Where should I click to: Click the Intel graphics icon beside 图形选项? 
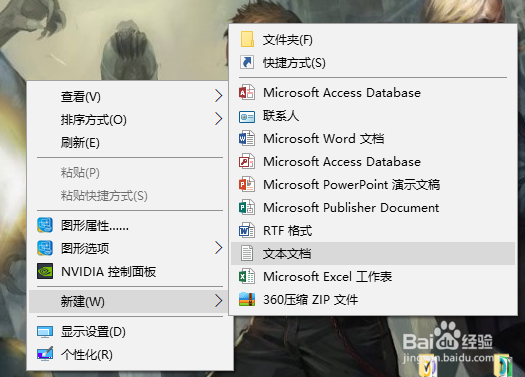coord(45,248)
